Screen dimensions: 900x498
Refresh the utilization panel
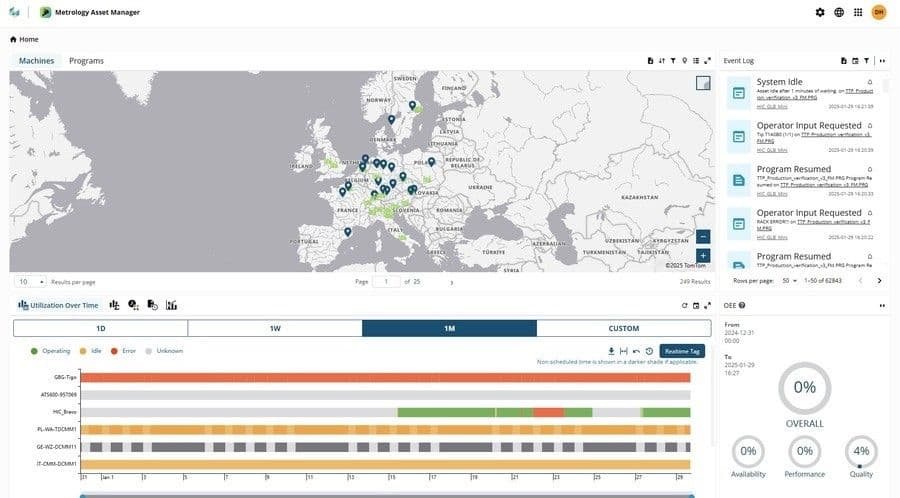(684, 305)
